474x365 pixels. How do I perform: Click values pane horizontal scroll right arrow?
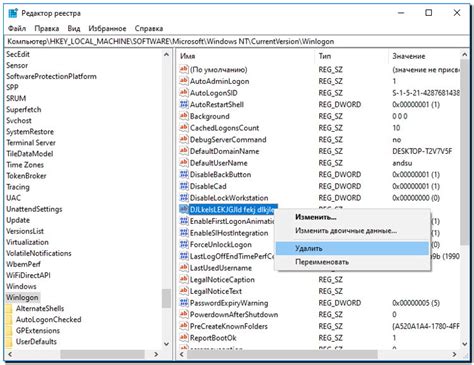point(454,354)
